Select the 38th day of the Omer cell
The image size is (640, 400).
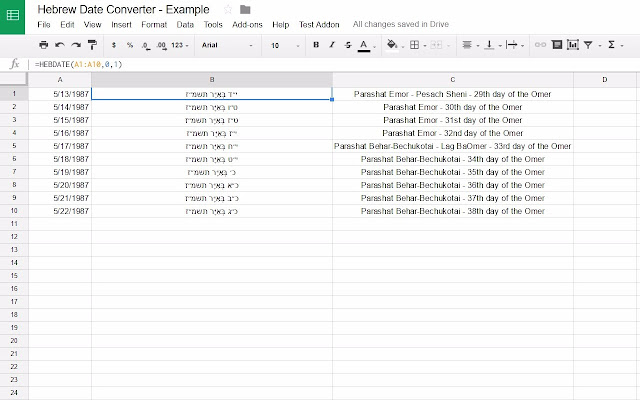tap(453, 211)
